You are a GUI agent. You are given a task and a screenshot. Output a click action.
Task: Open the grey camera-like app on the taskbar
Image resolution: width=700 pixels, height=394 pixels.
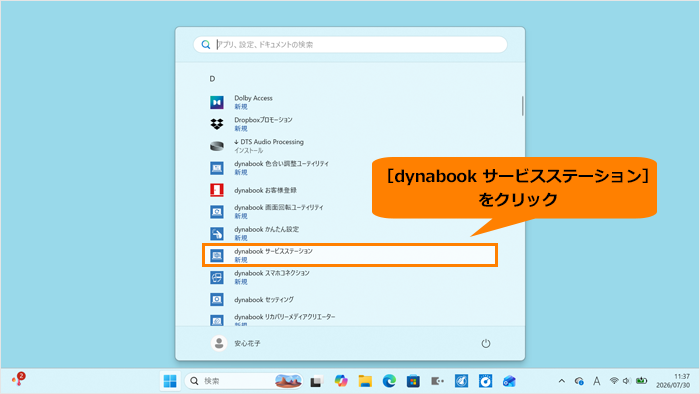coord(437,381)
